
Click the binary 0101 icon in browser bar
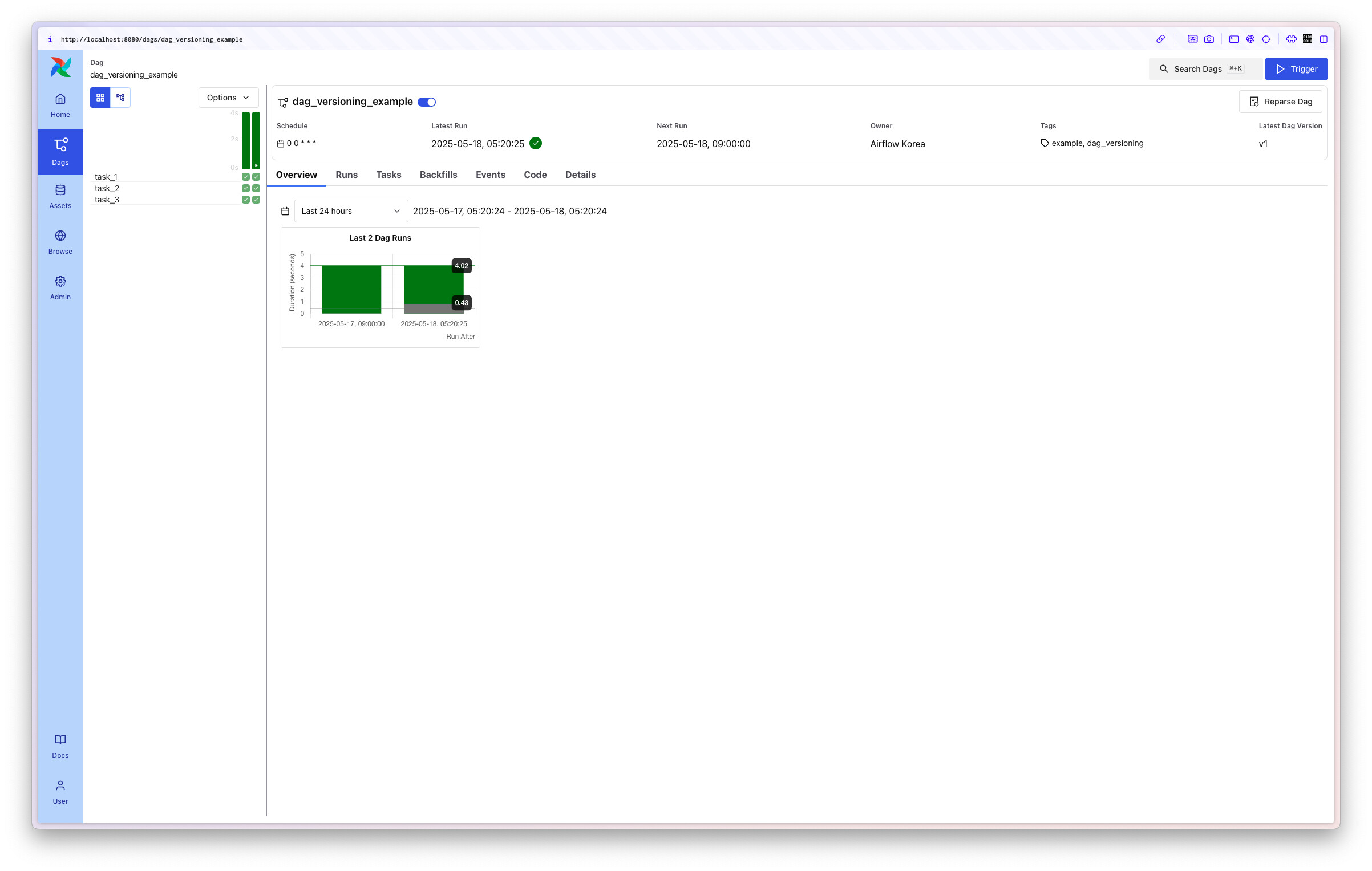[1308, 39]
